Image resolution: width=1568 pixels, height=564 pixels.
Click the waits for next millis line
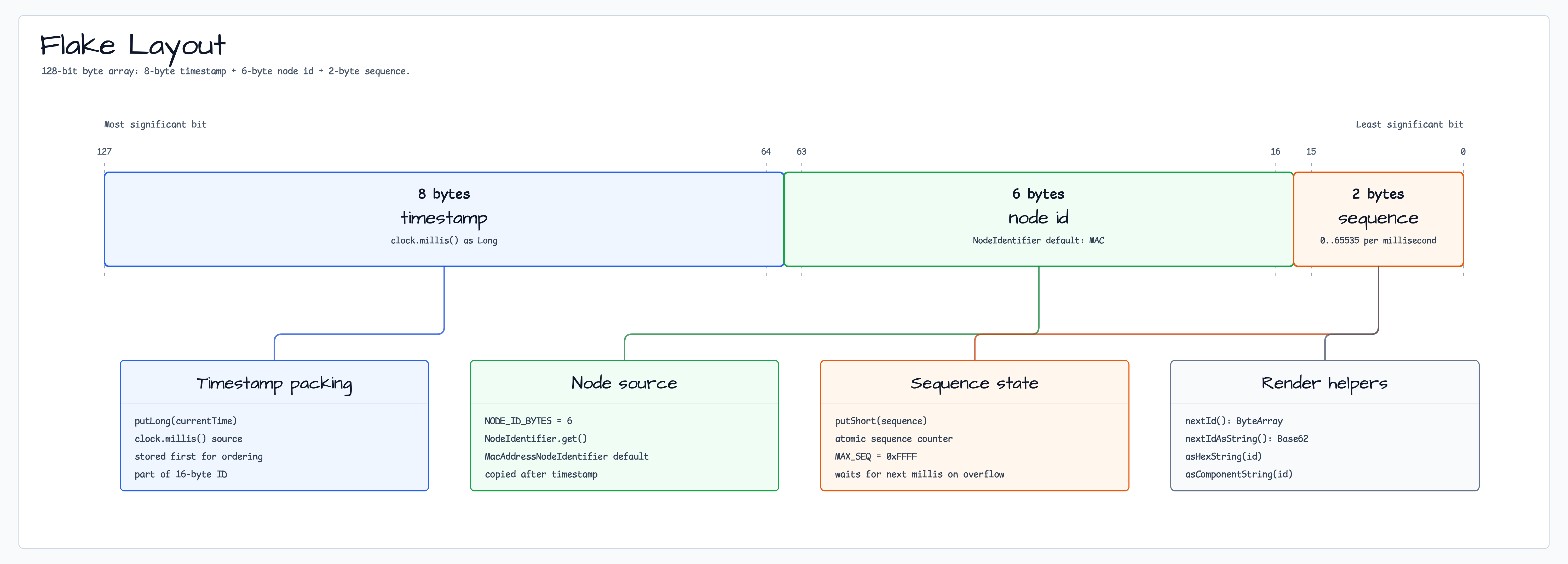point(920,474)
